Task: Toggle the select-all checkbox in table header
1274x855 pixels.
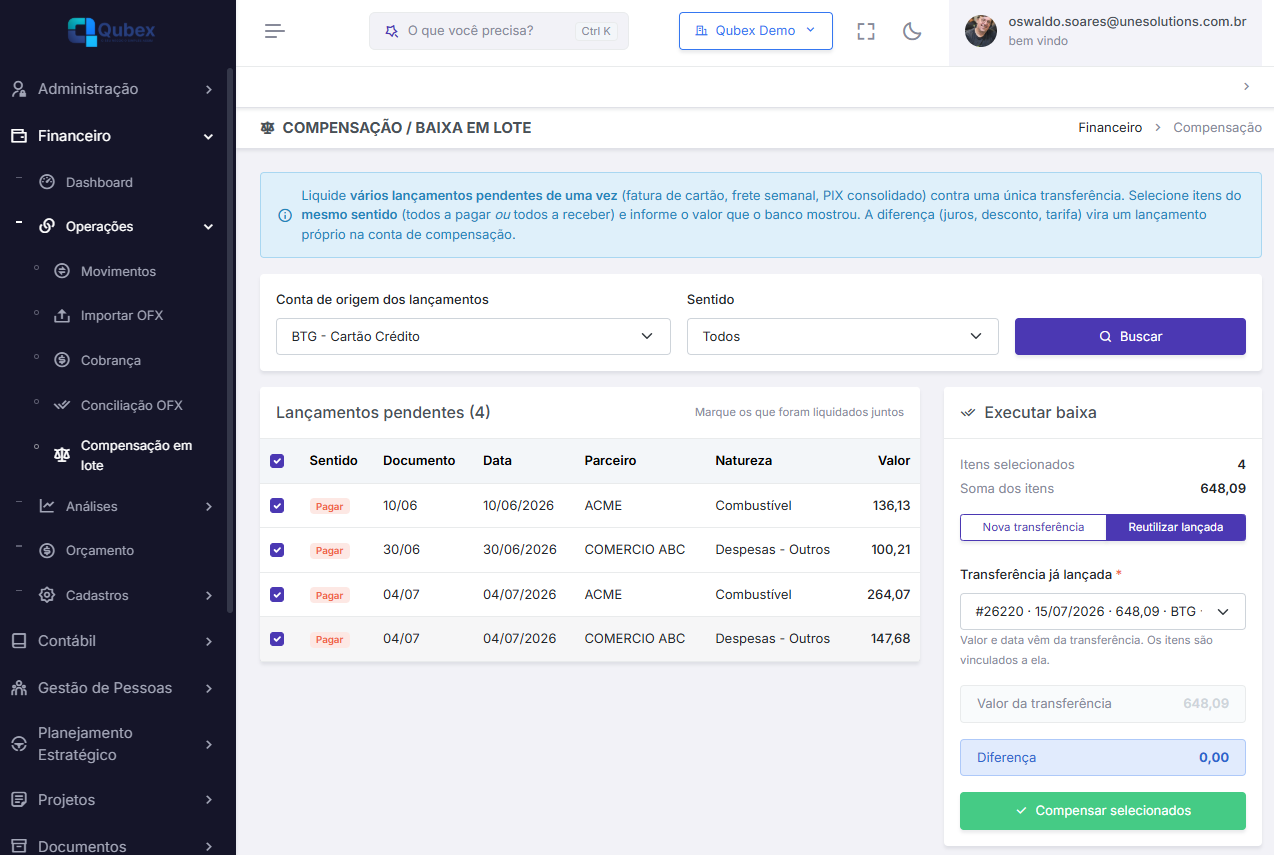Action: coord(277,461)
